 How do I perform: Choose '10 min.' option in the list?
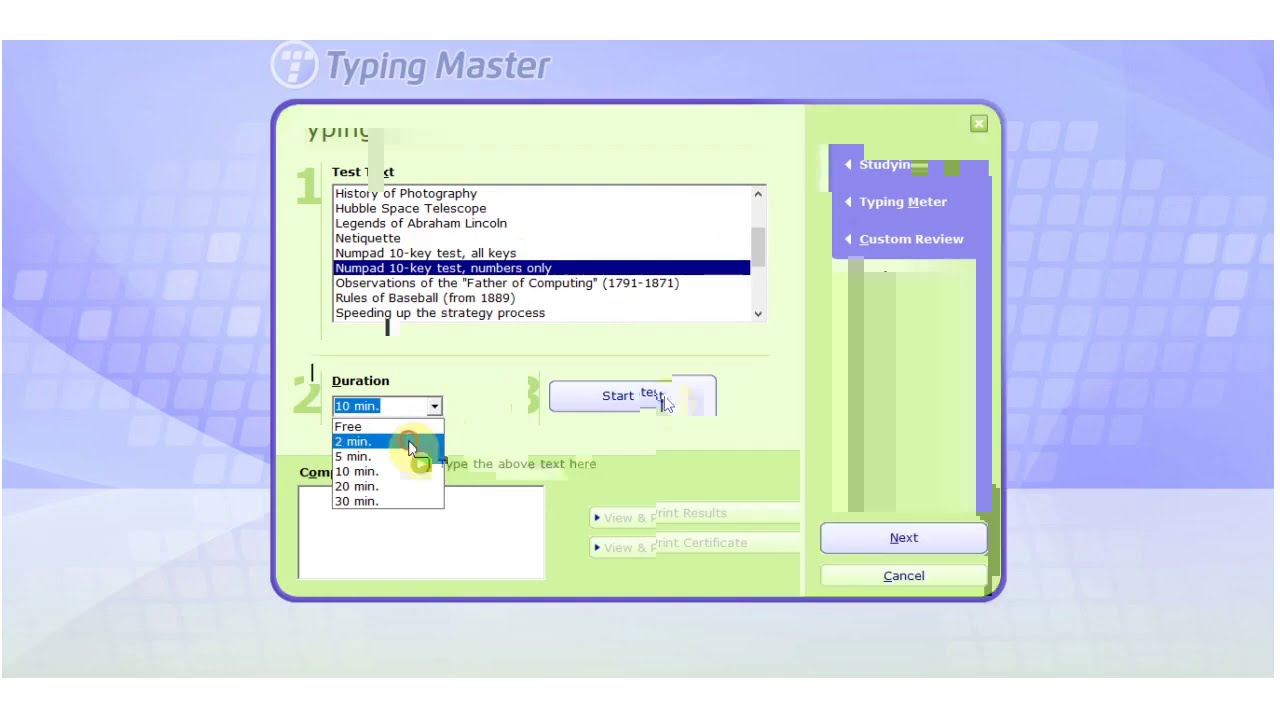pos(388,471)
